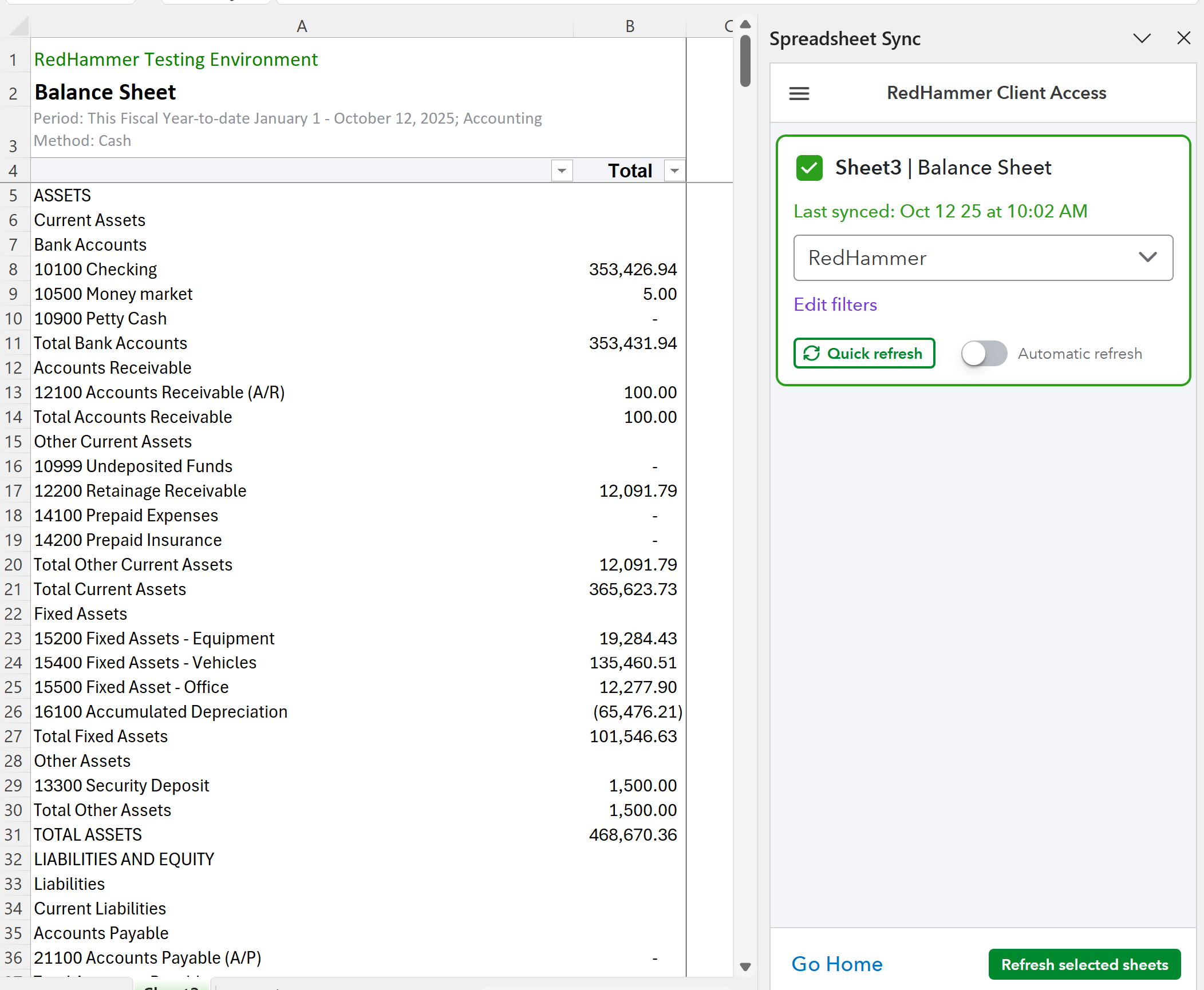
Task: Open the RedHammer company dropdown
Action: tap(982, 258)
